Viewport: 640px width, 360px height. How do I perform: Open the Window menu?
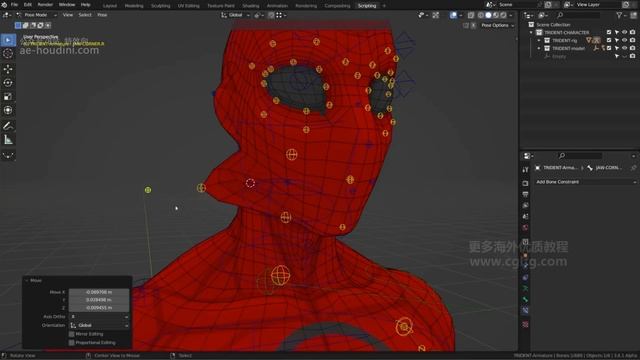pyautogui.click(x=67, y=5)
